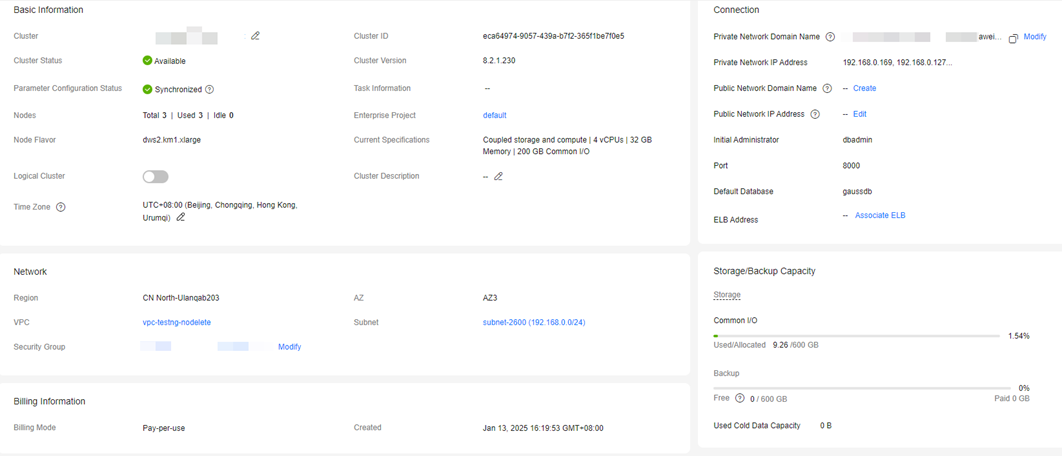Select the Cluster ID value text
1062x456 pixels.
tap(553, 36)
